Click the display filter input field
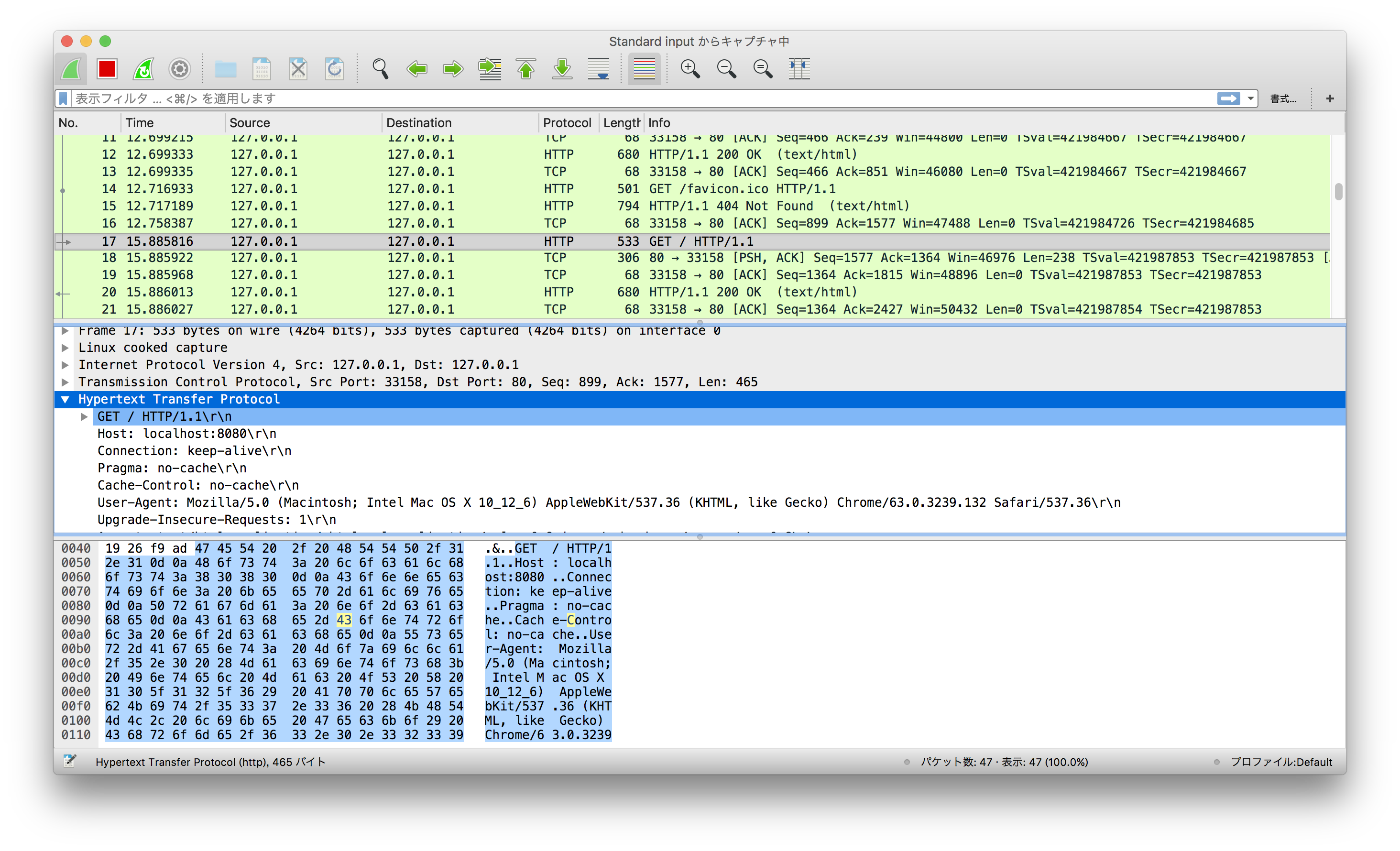The width and height of the screenshot is (1400, 851). coord(625,98)
